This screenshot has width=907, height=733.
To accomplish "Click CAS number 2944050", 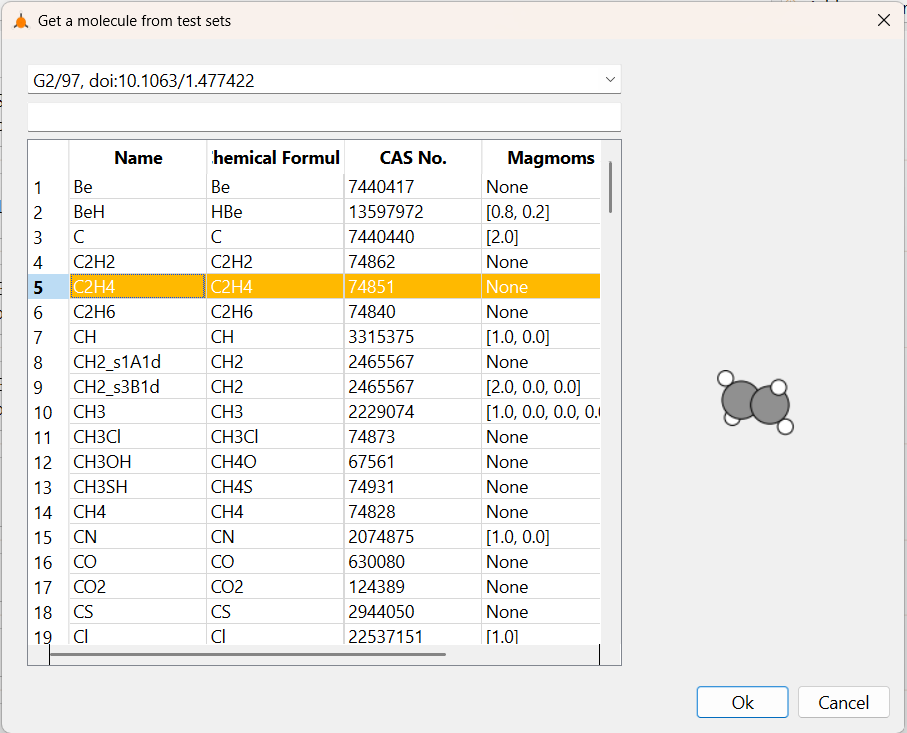I will (x=413, y=612).
